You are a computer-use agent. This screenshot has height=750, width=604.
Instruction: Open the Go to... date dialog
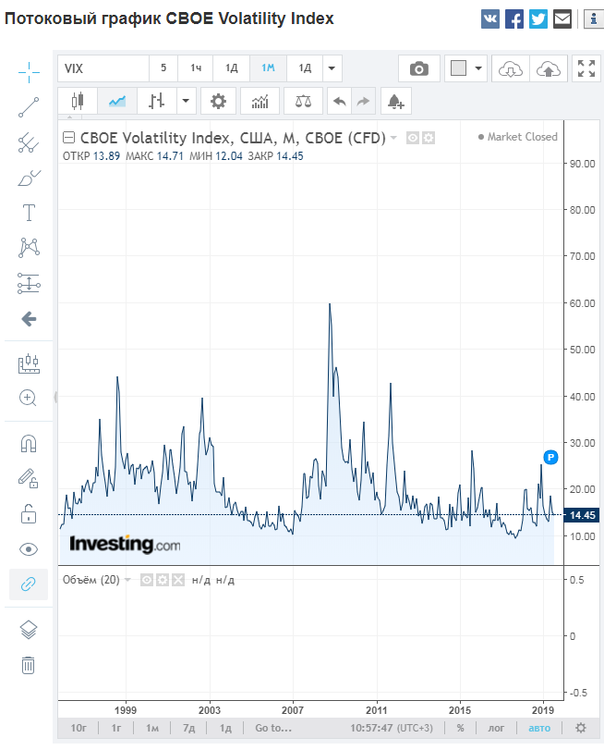(x=273, y=728)
